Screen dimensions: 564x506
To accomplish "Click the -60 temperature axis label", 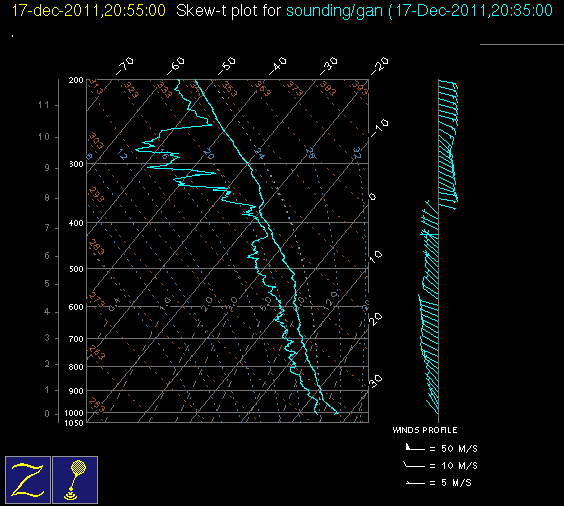I will pos(176,66).
